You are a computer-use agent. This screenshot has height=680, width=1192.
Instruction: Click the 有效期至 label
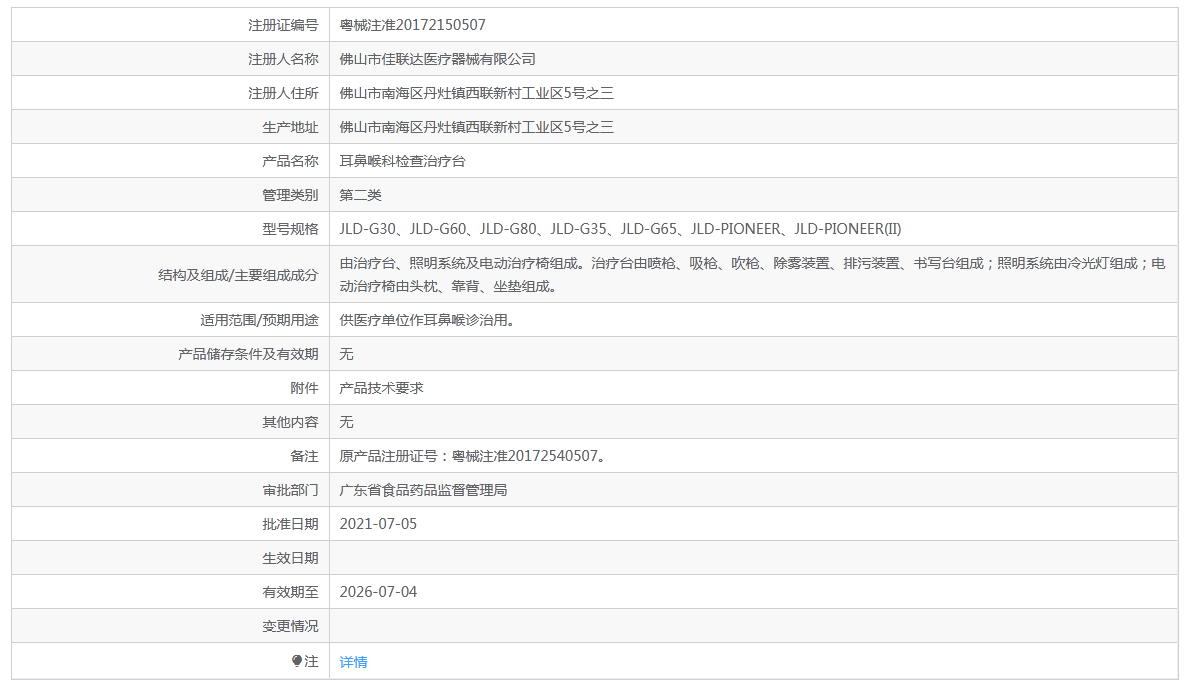[290, 592]
